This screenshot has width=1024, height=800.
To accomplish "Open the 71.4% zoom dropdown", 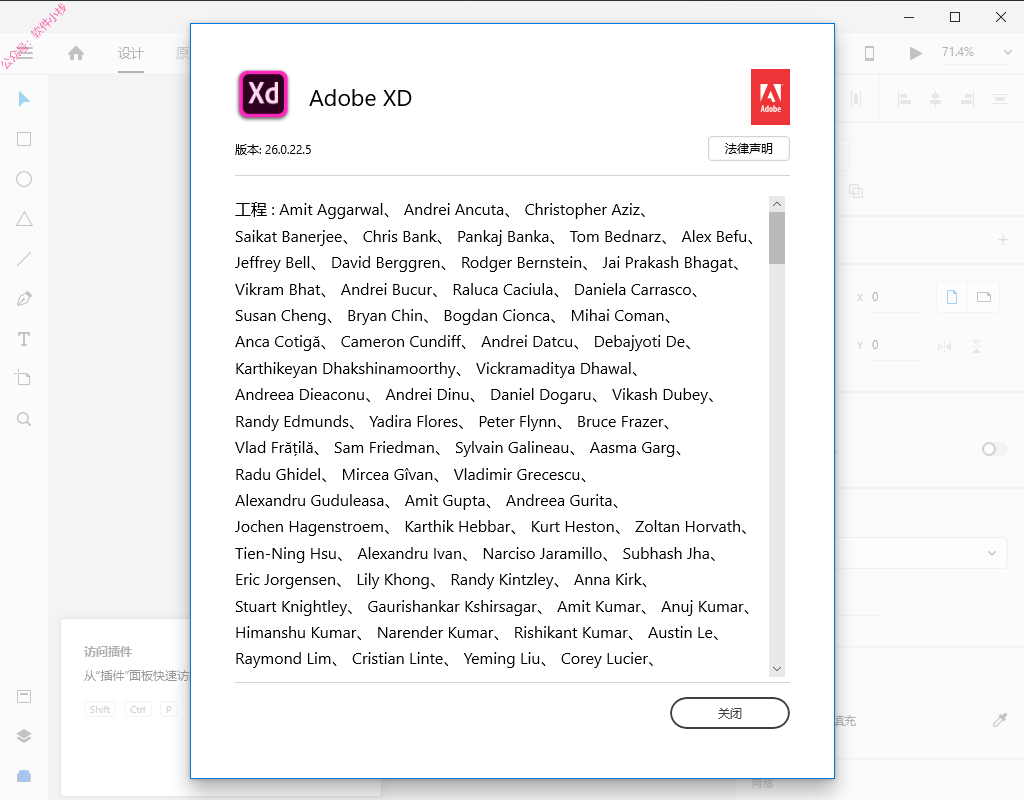I will pos(976,52).
